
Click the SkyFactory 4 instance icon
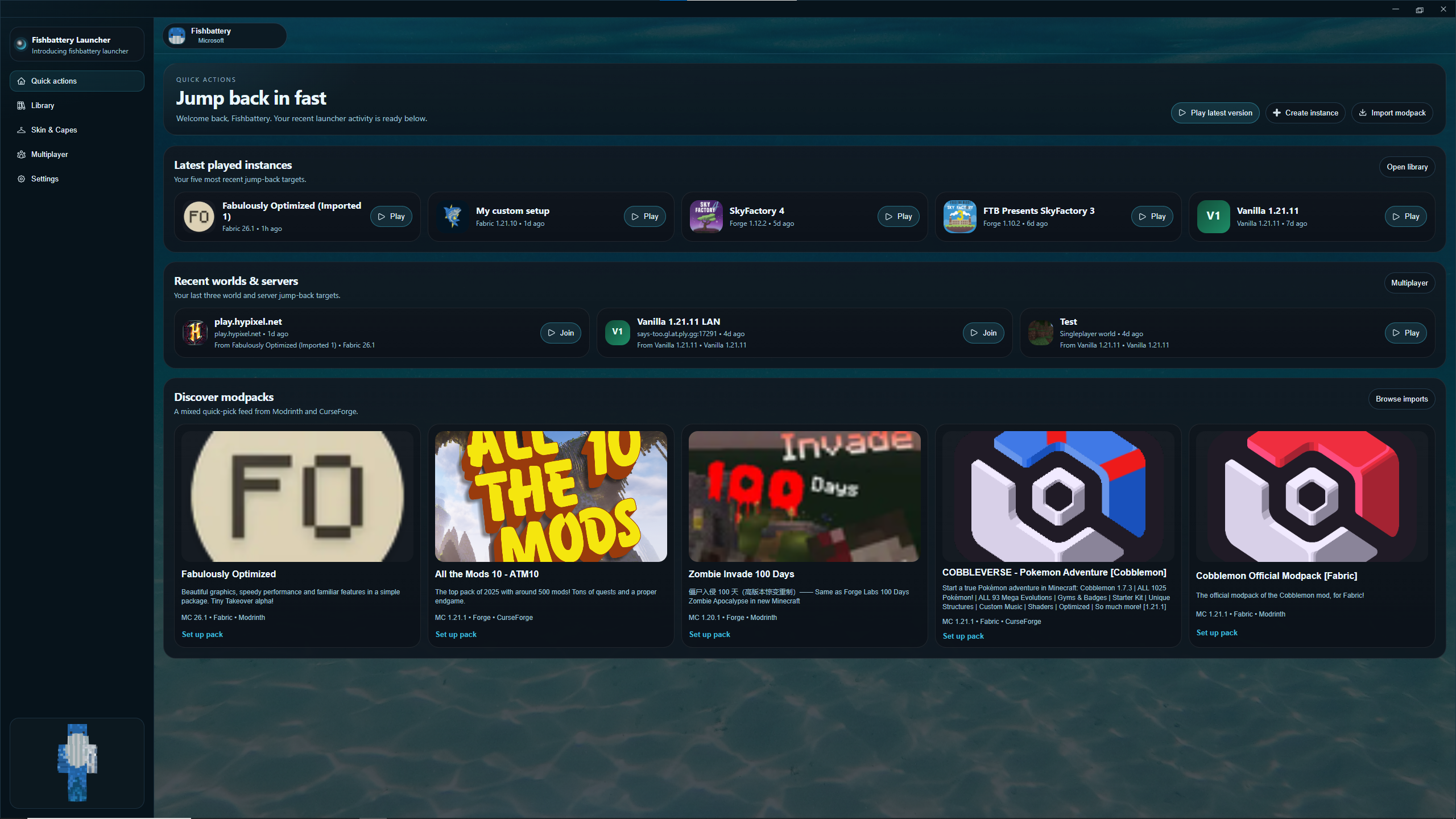tap(706, 217)
